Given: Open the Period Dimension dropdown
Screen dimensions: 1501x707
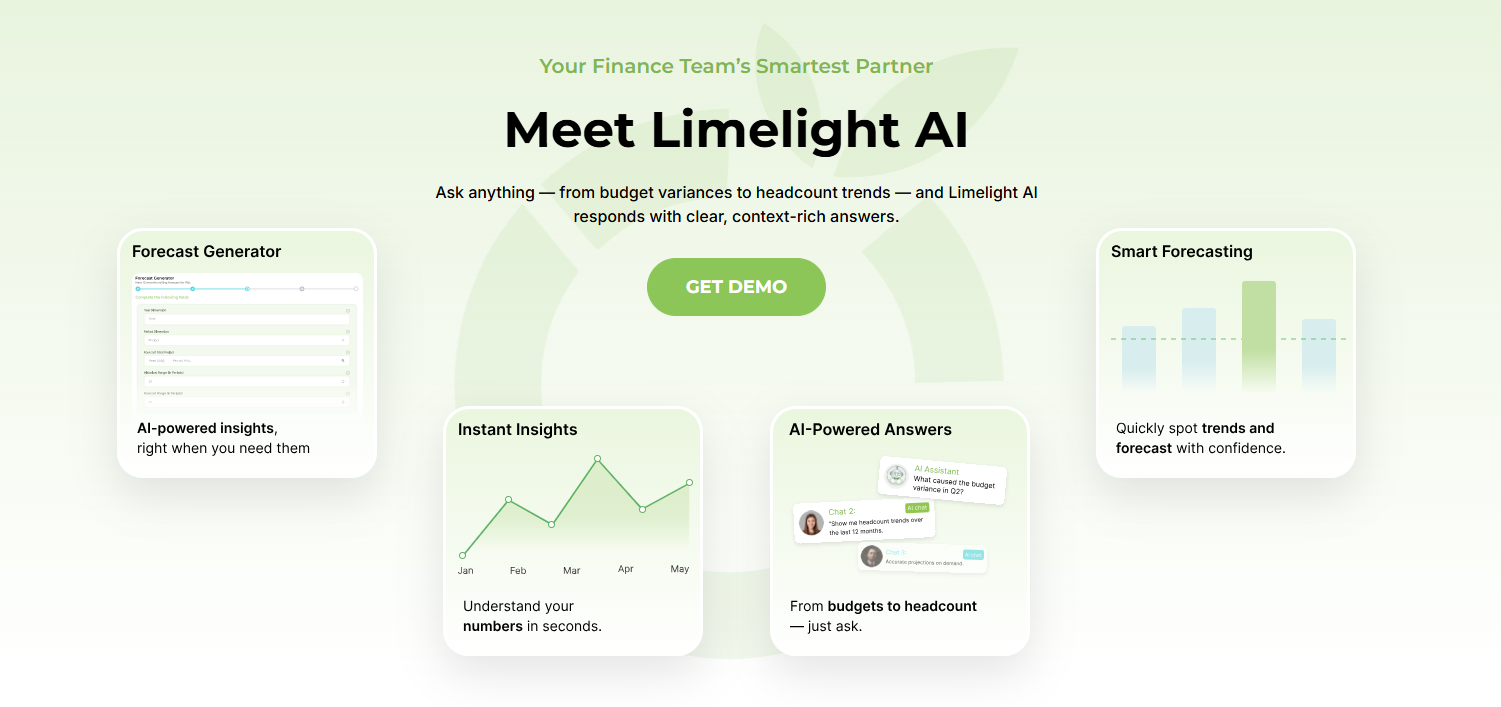Looking at the screenshot, I should tap(246, 340).
